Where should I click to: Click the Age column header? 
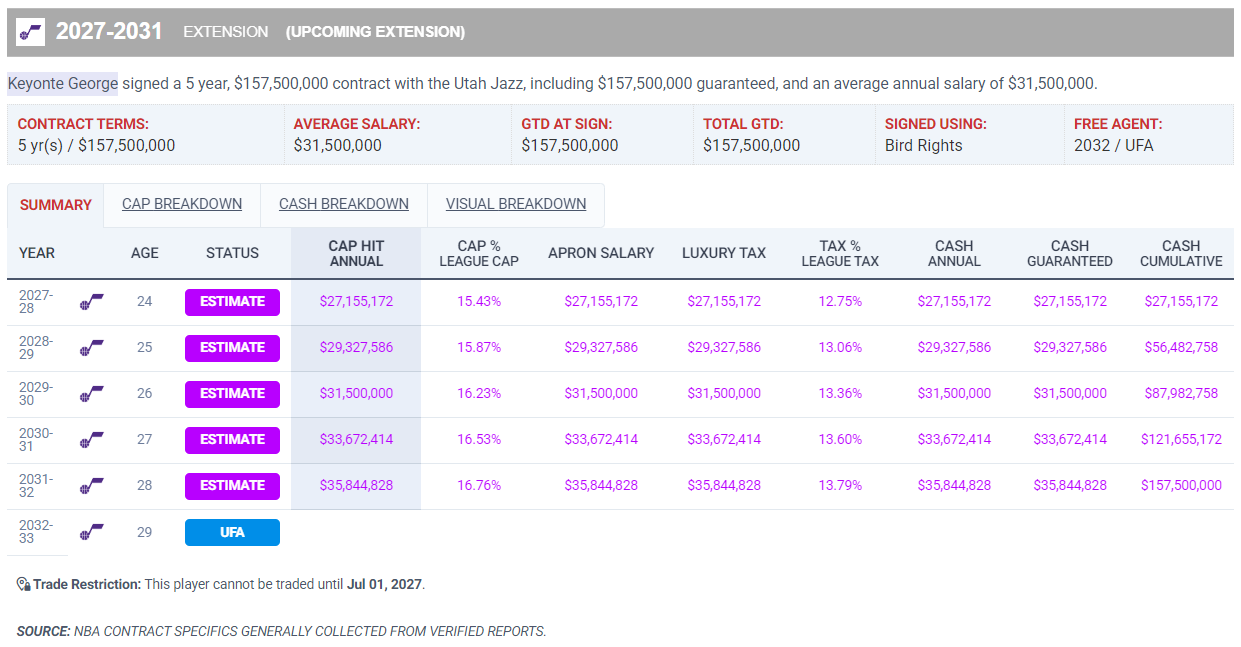pyautogui.click(x=145, y=253)
